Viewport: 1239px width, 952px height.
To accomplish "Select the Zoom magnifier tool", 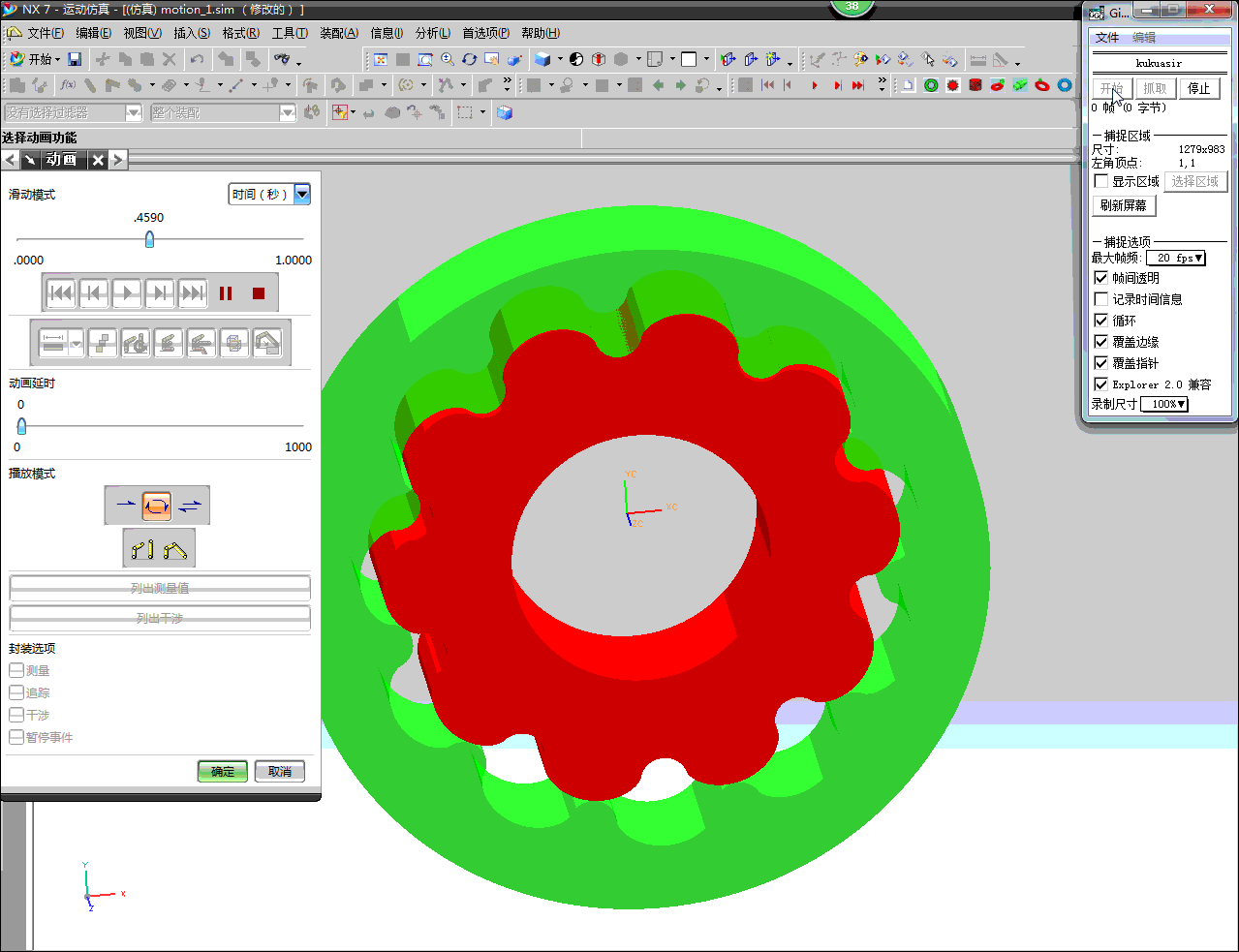I will pos(448,59).
